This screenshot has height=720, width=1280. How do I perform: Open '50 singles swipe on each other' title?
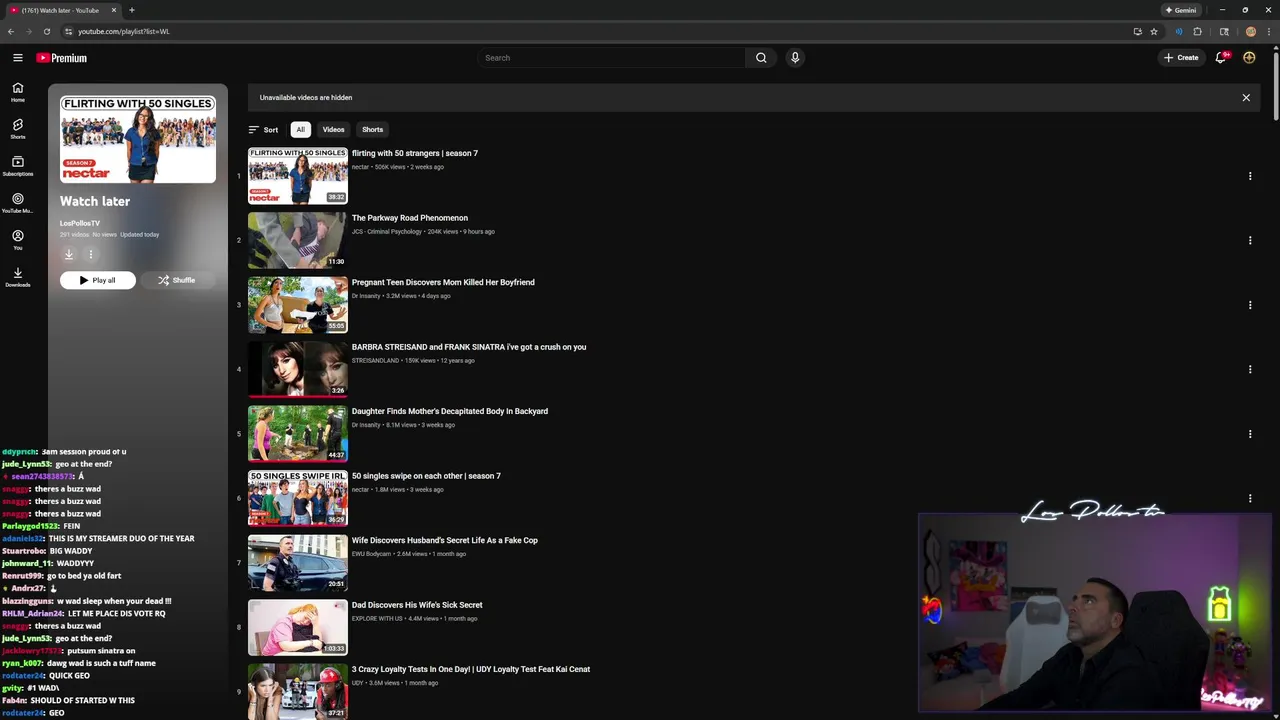[x=426, y=476]
